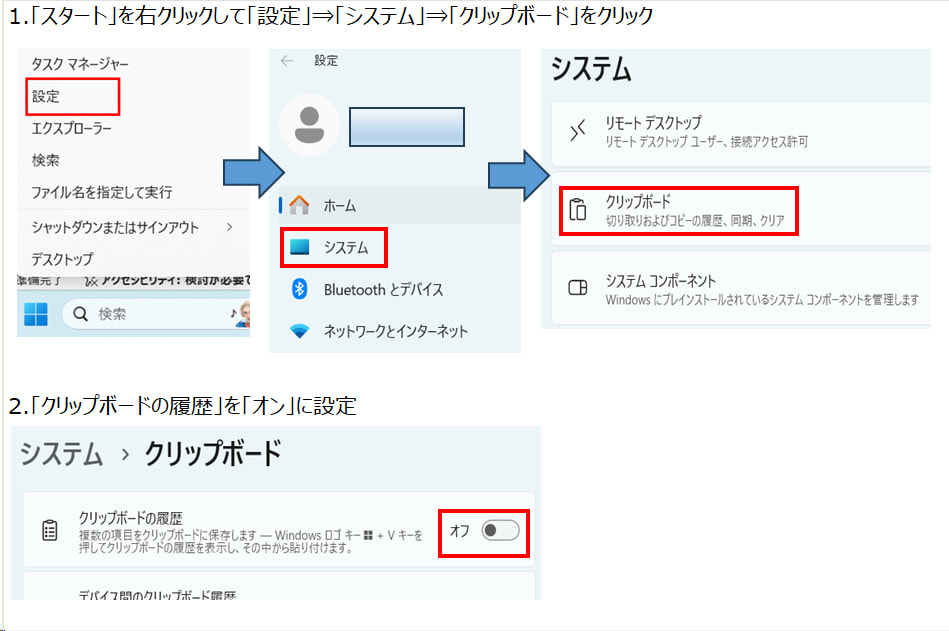
Task: Select エクスプローラー in the context menu
Action: (x=72, y=128)
